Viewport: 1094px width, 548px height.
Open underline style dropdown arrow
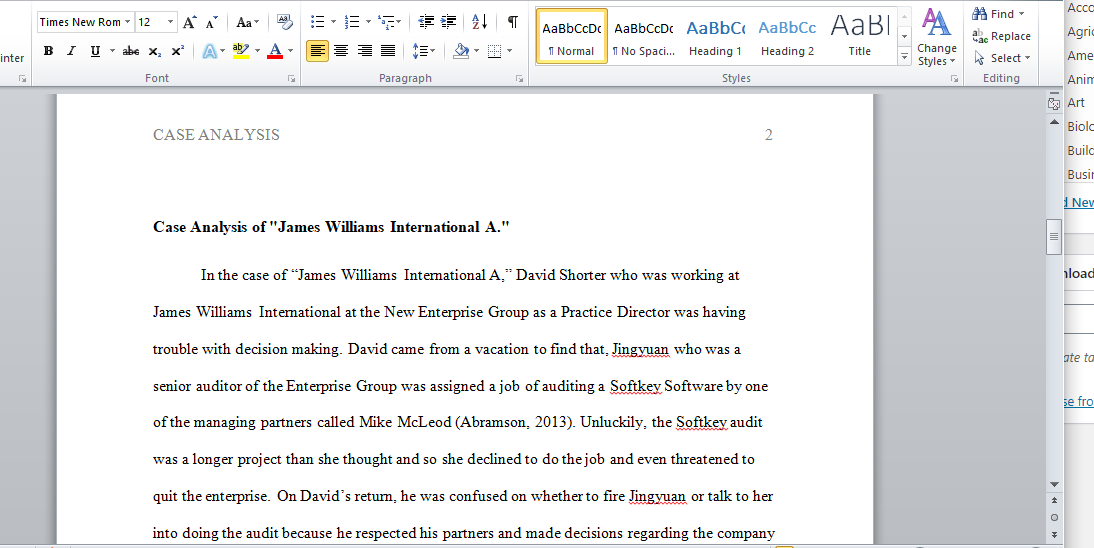(x=112, y=51)
